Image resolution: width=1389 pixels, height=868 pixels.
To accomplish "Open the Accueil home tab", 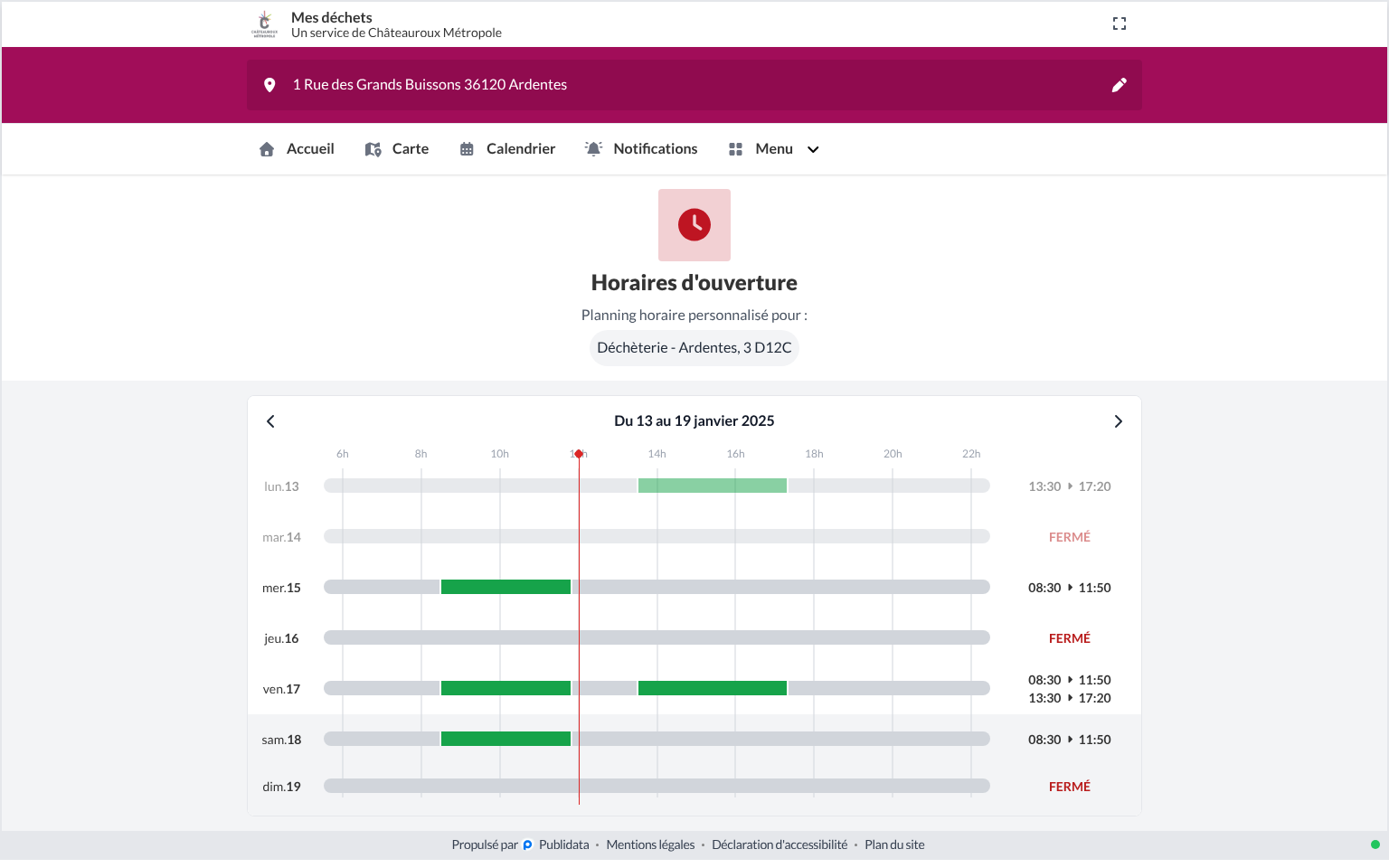I will click(297, 149).
